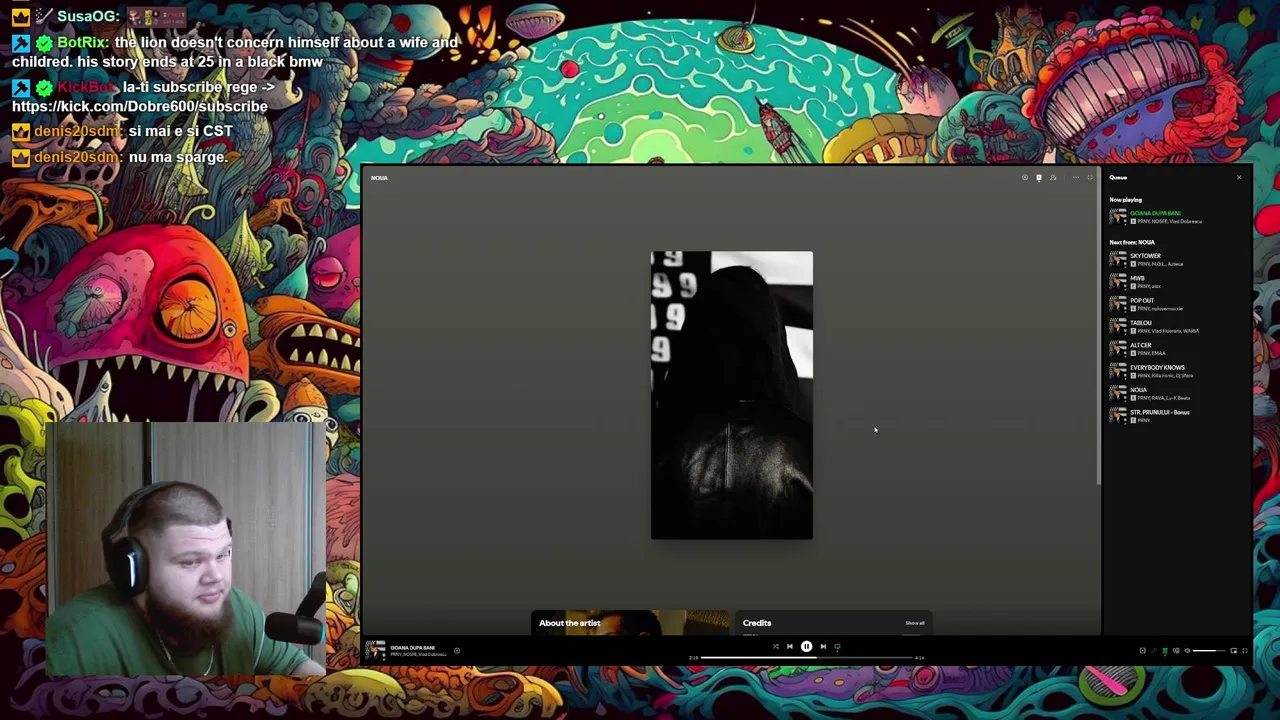Open the now playing album thumbnail in player bar

pos(375,650)
